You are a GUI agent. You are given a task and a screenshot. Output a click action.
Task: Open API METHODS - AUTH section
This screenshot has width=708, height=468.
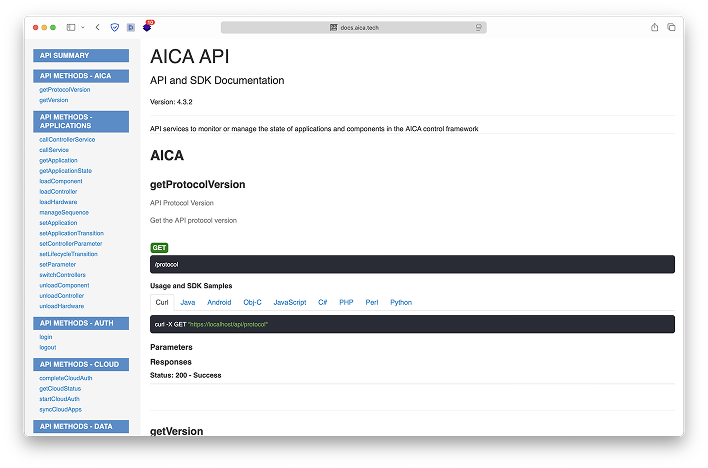pos(81,323)
